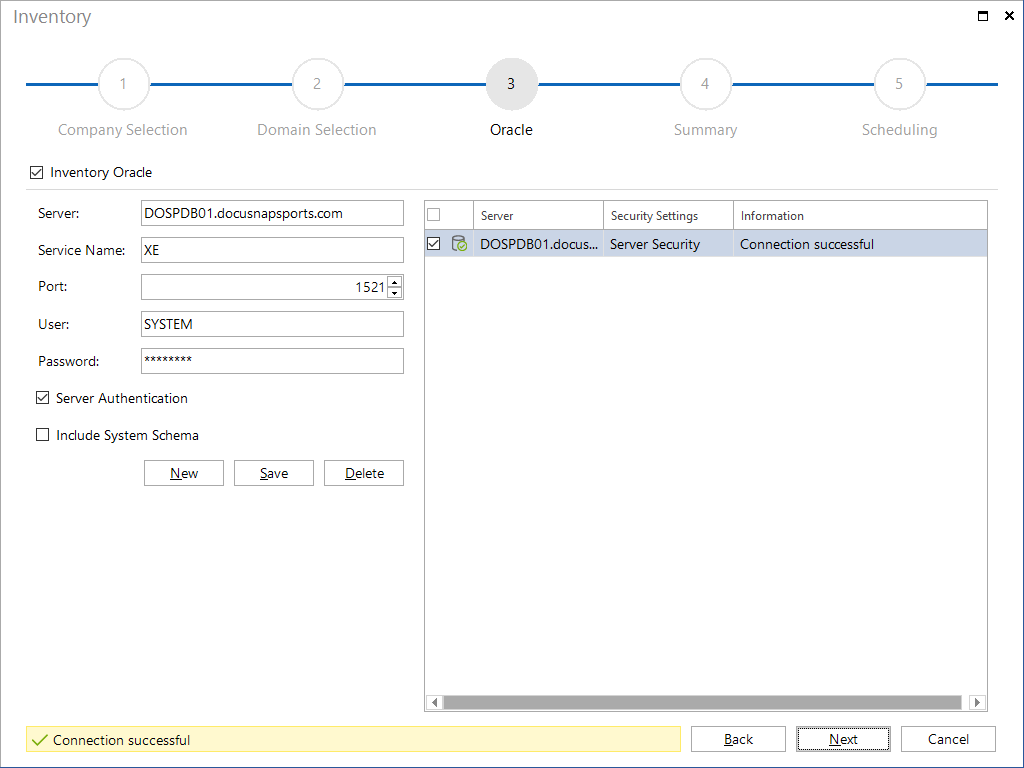Image resolution: width=1024 pixels, height=768 pixels.
Task: Focus the User field with SYSTEM
Action: point(272,324)
